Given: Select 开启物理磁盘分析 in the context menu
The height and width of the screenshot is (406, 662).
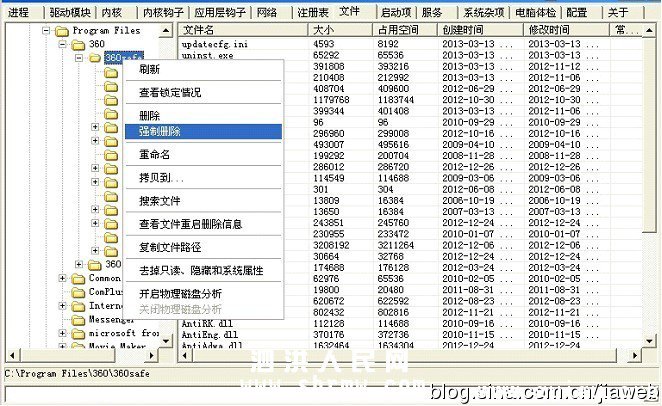Looking at the screenshot, I should (x=203, y=294).
